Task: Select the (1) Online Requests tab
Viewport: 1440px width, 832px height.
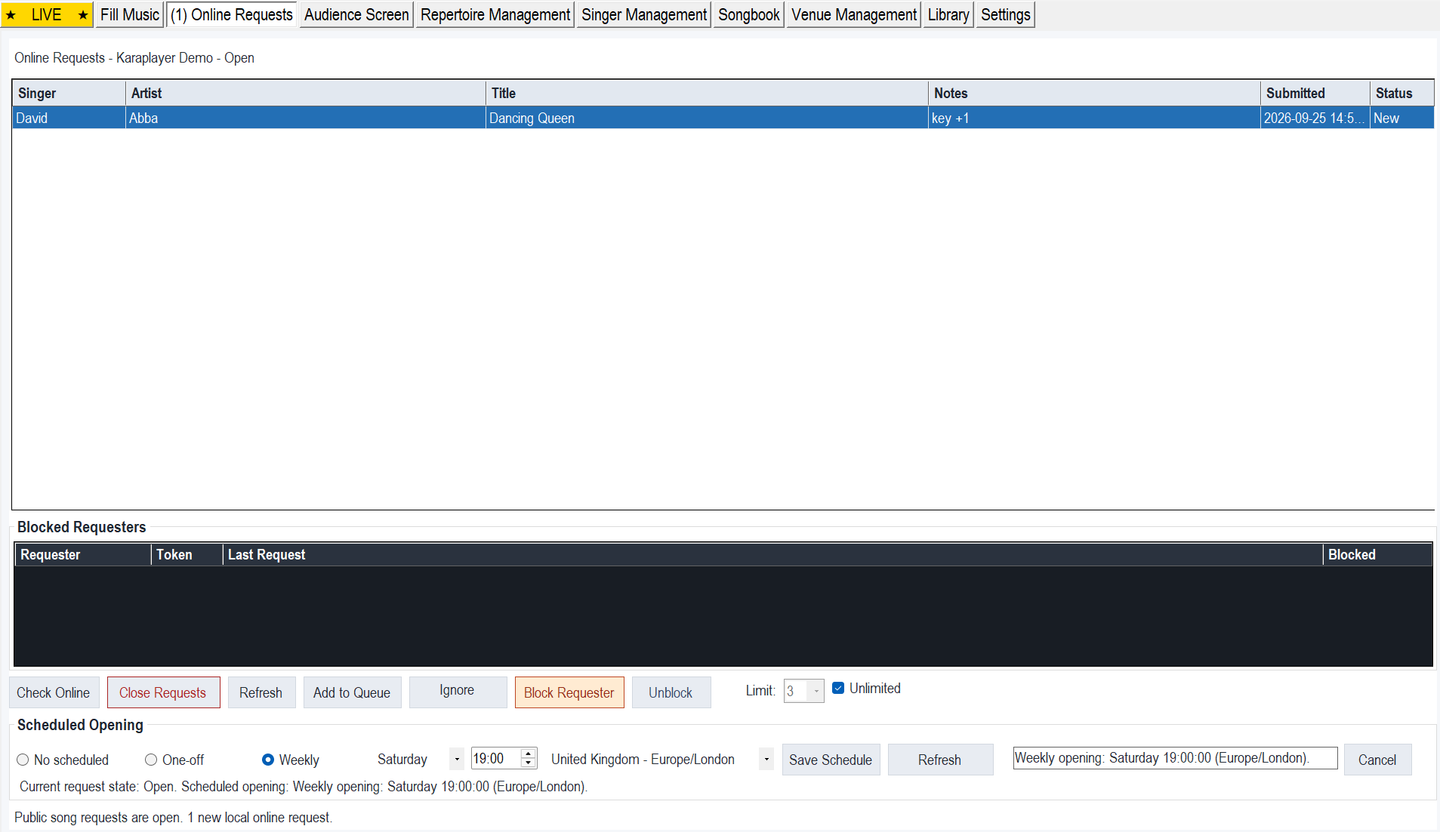Action: [232, 15]
